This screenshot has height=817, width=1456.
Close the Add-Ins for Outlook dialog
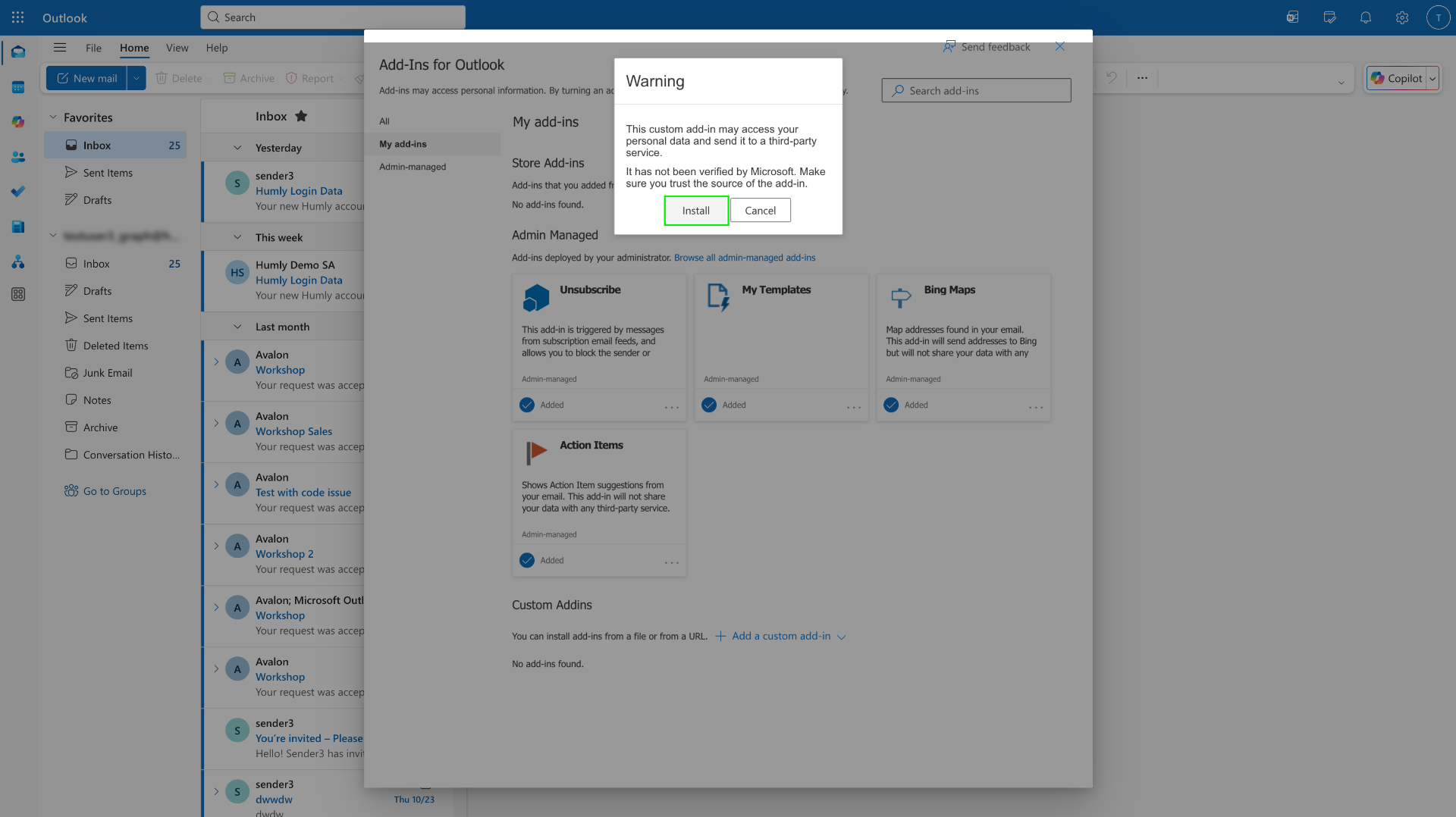1060,47
